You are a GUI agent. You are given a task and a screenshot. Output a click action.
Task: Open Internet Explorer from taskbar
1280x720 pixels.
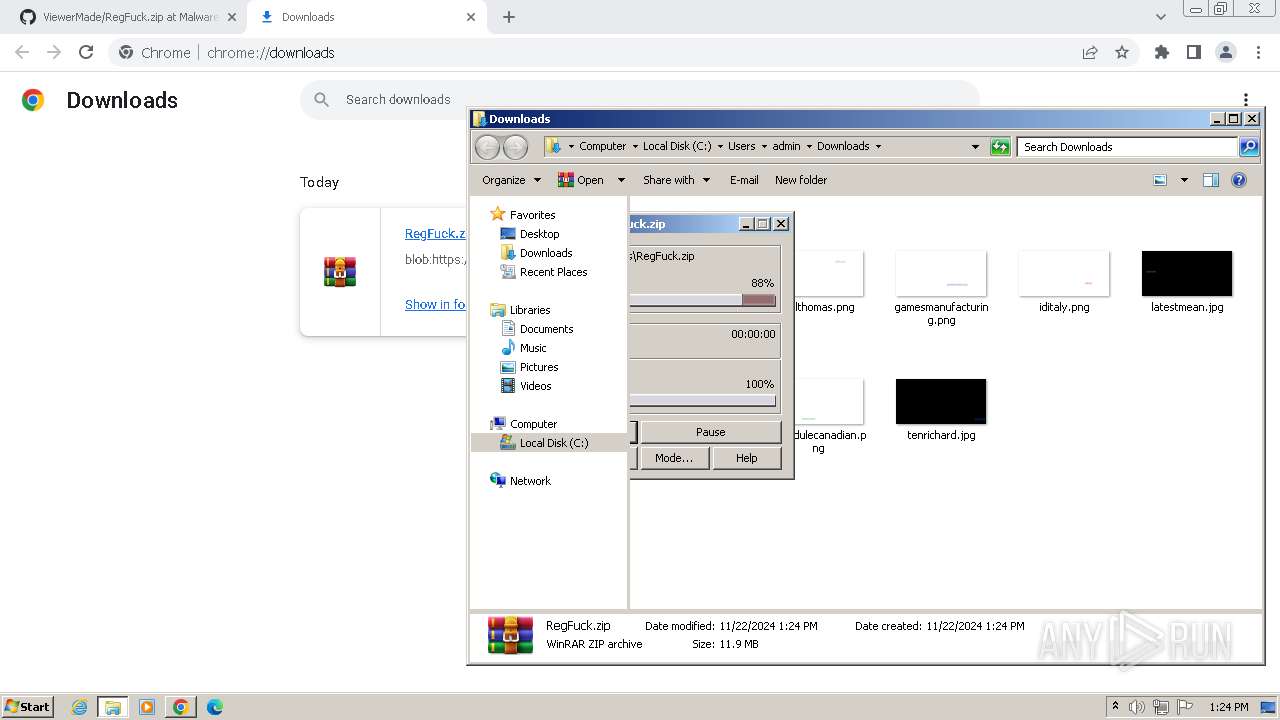[80, 707]
